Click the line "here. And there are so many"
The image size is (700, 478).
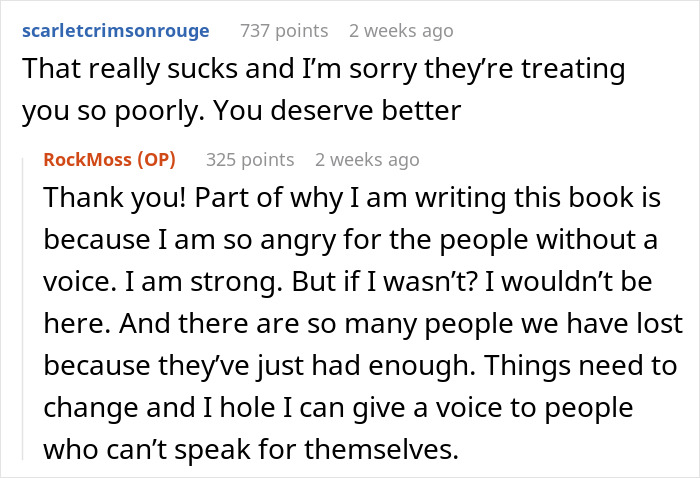363,324
